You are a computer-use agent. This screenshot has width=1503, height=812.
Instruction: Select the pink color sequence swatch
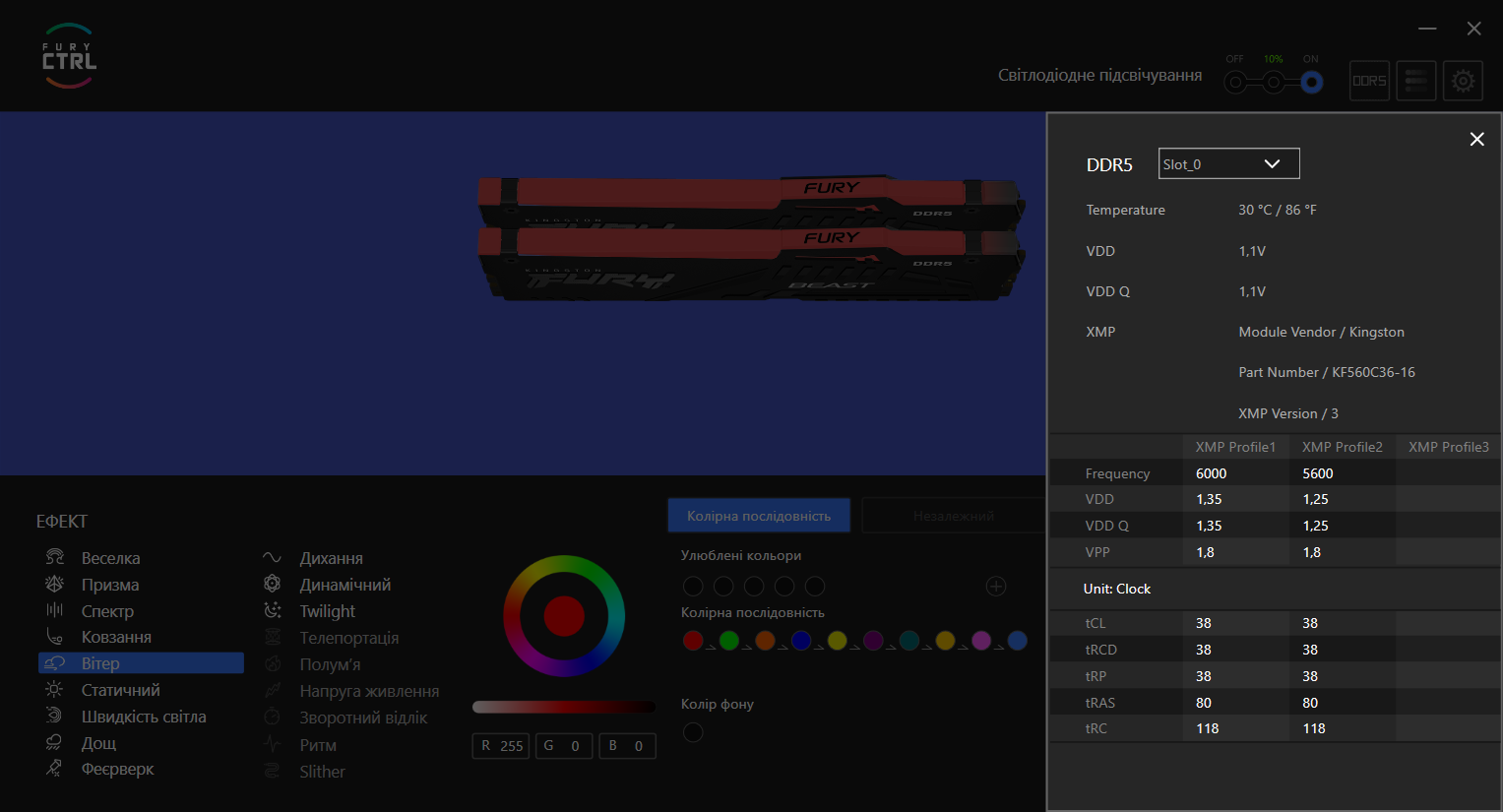tap(981, 641)
